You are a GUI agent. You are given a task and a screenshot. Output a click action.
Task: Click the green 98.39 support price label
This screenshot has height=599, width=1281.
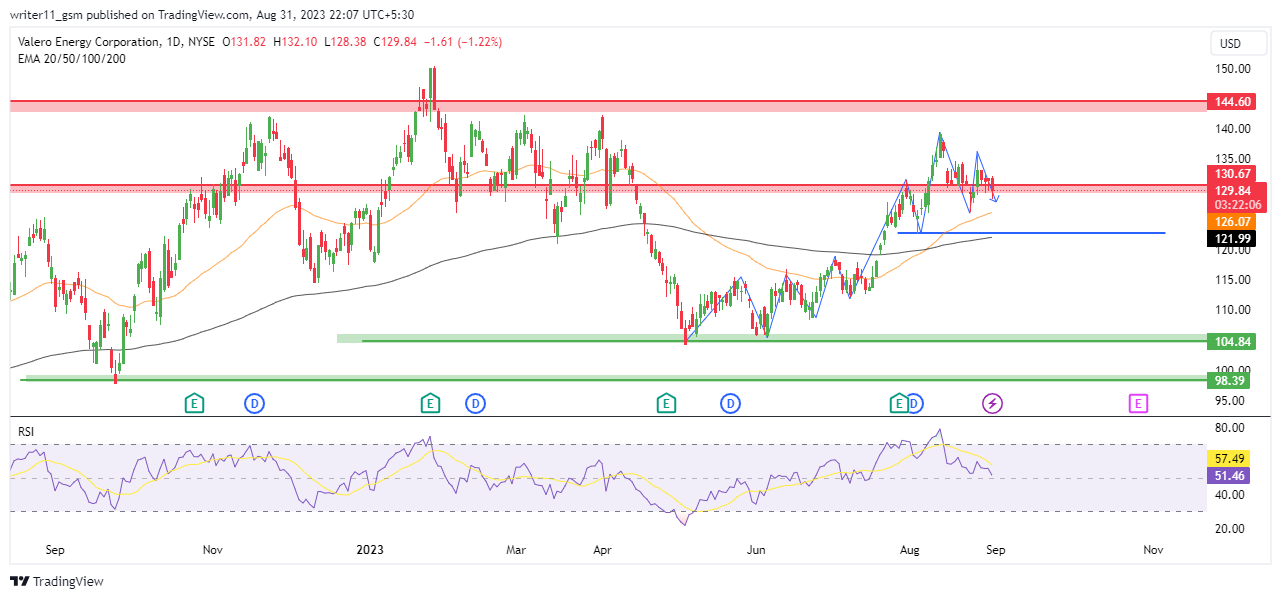coord(1231,381)
